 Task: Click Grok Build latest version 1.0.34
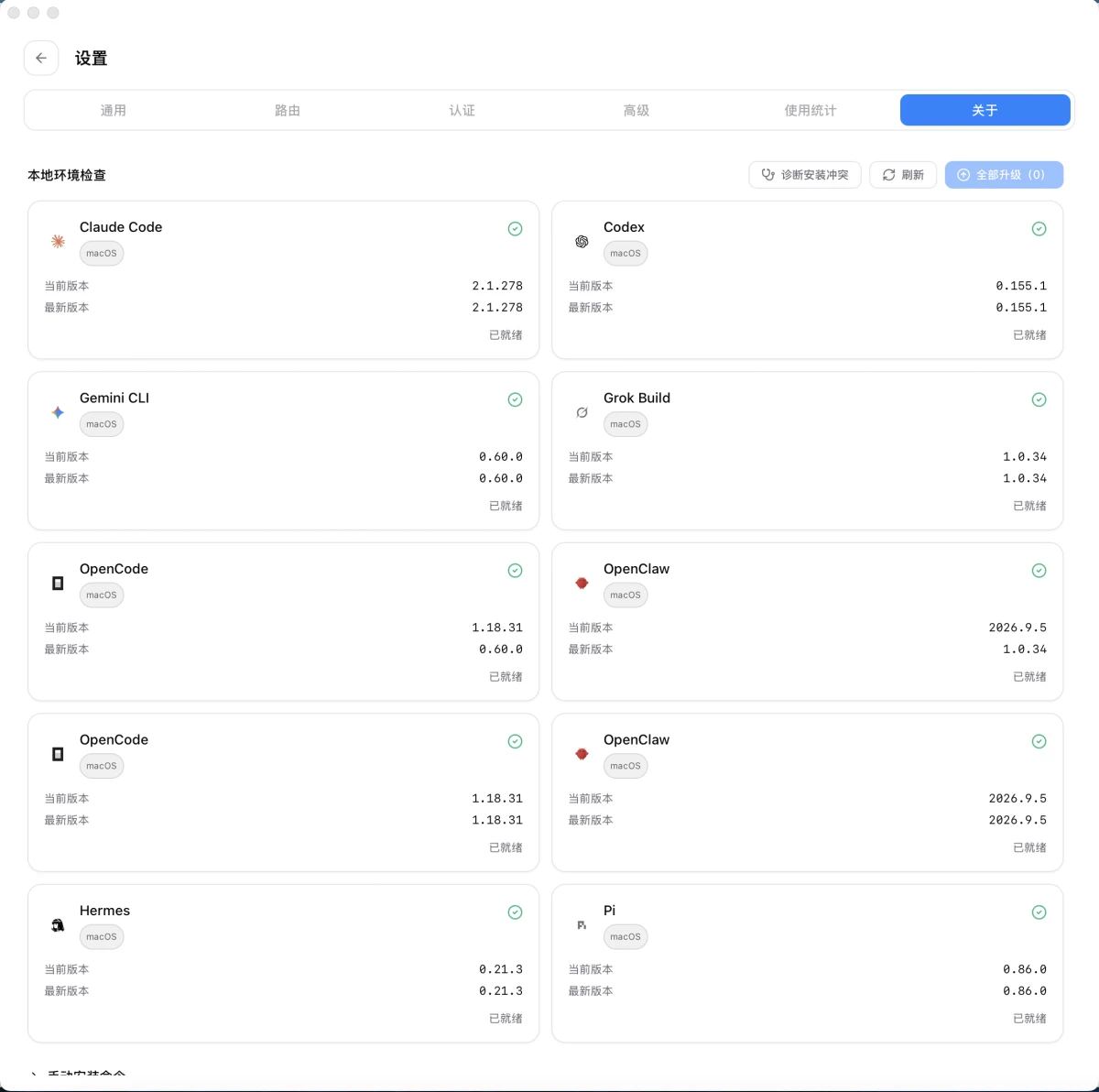tap(1025, 478)
